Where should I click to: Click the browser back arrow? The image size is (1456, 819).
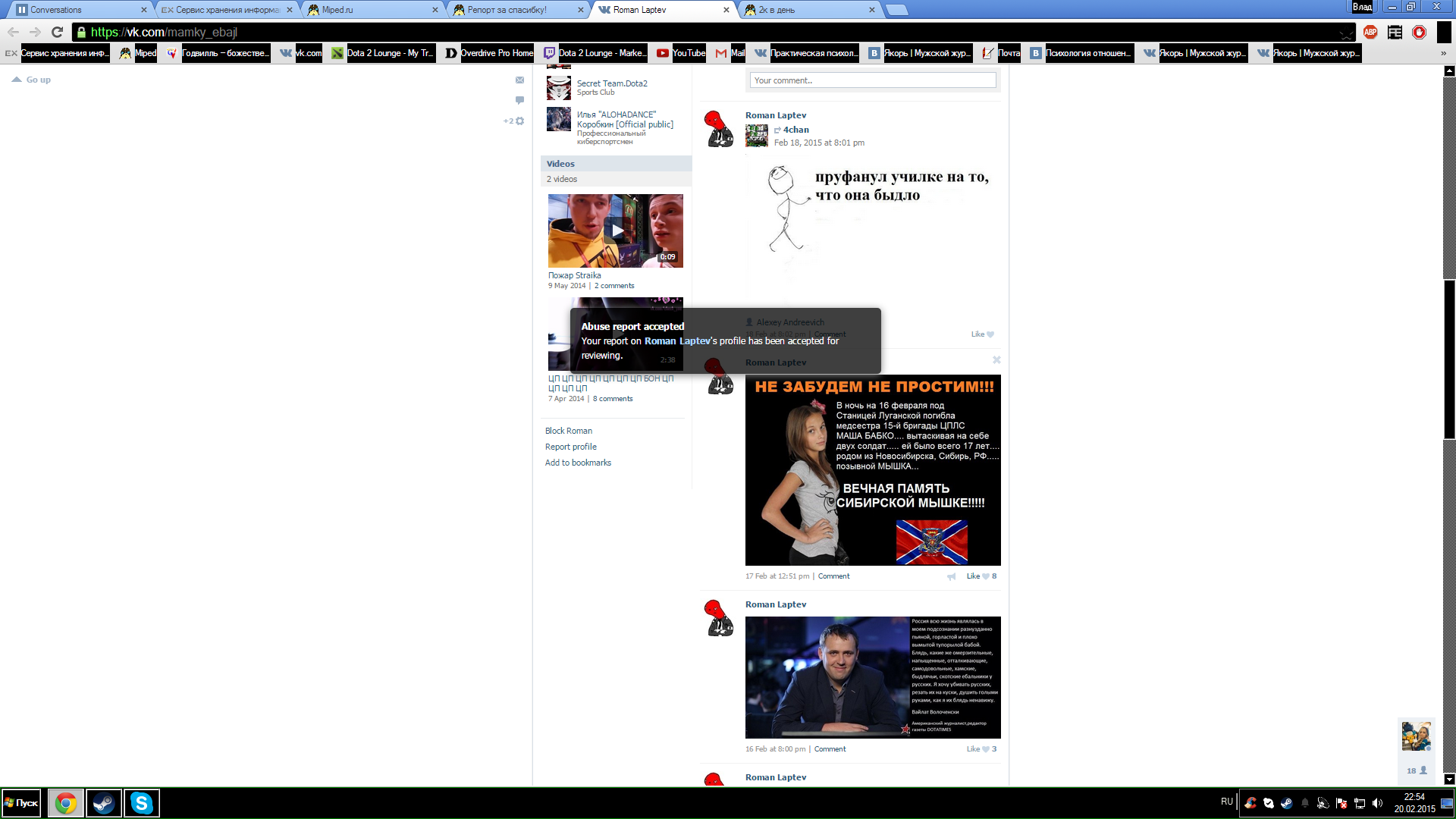click(x=13, y=32)
